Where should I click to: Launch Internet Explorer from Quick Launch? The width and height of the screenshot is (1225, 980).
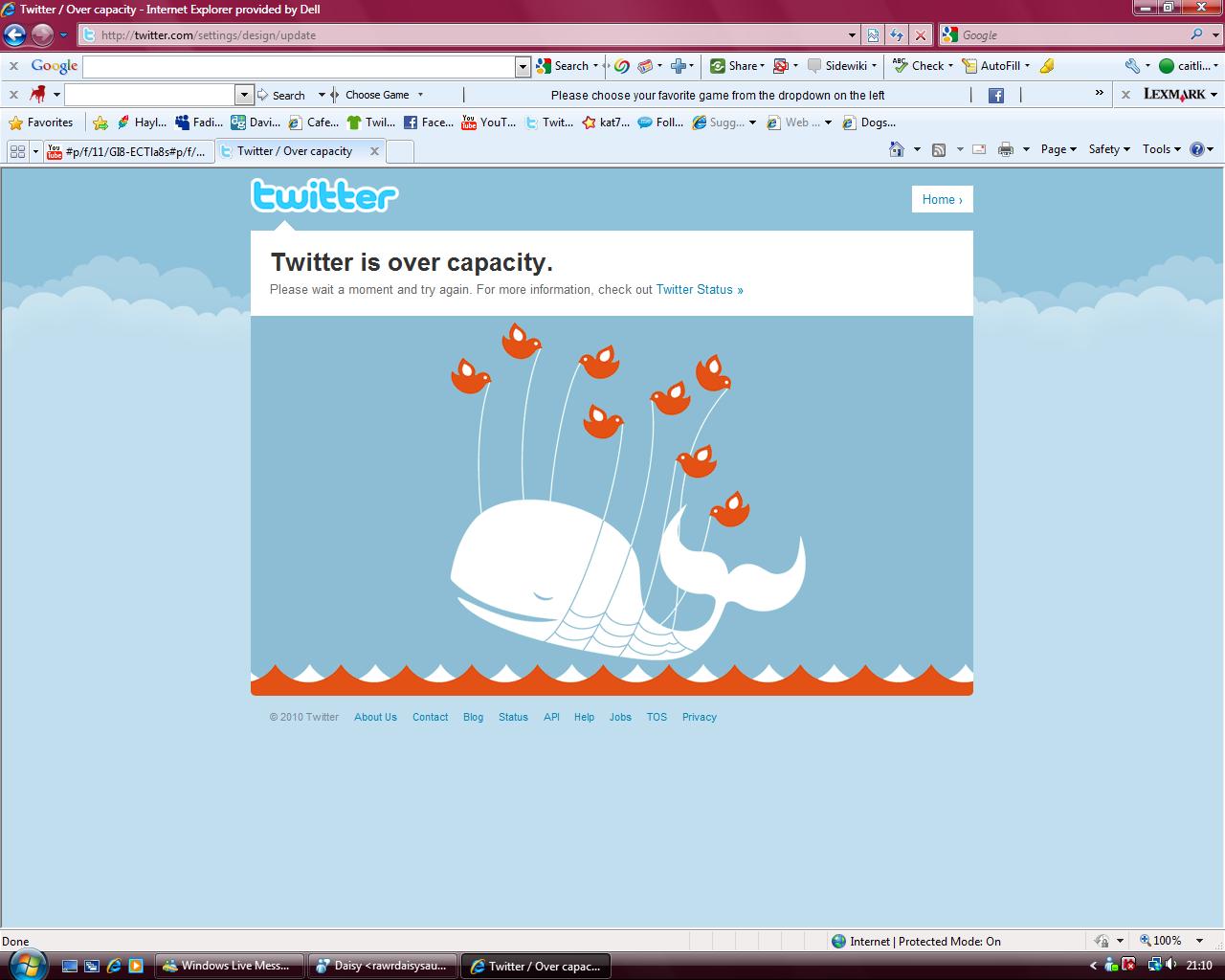(114, 966)
